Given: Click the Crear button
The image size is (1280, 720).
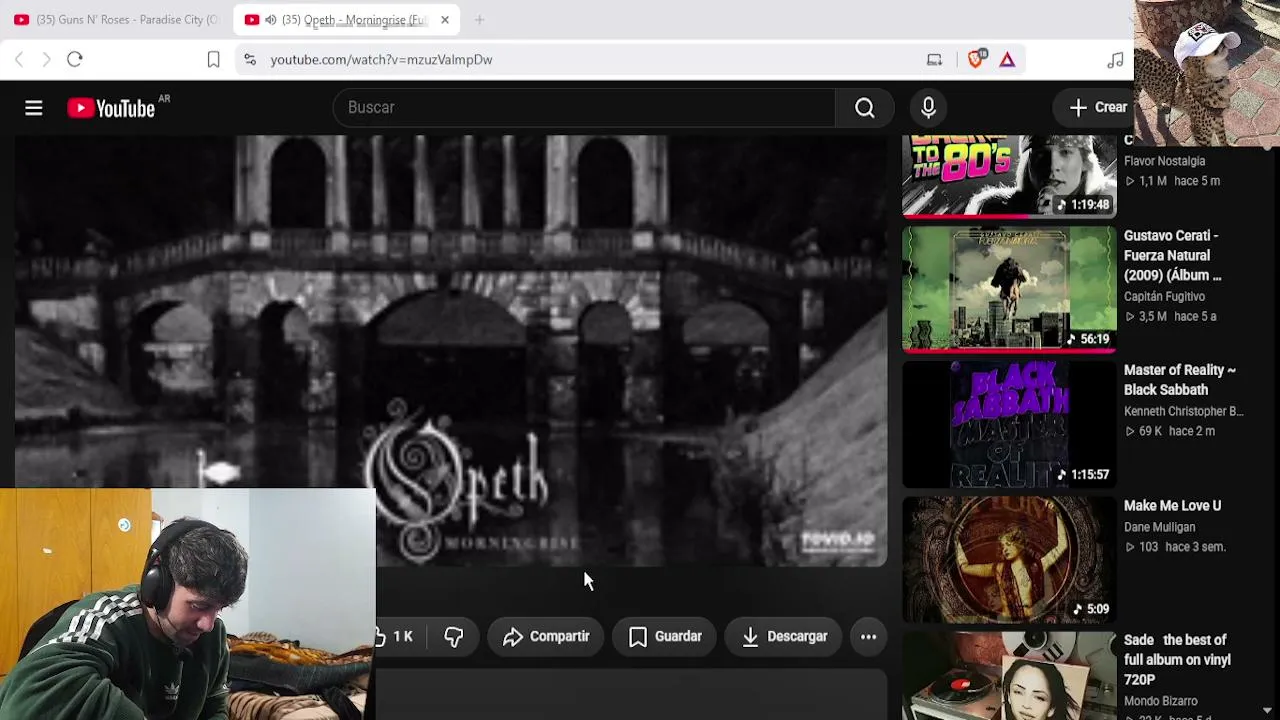Looking at the screenshot, I should pos(1097,108).
